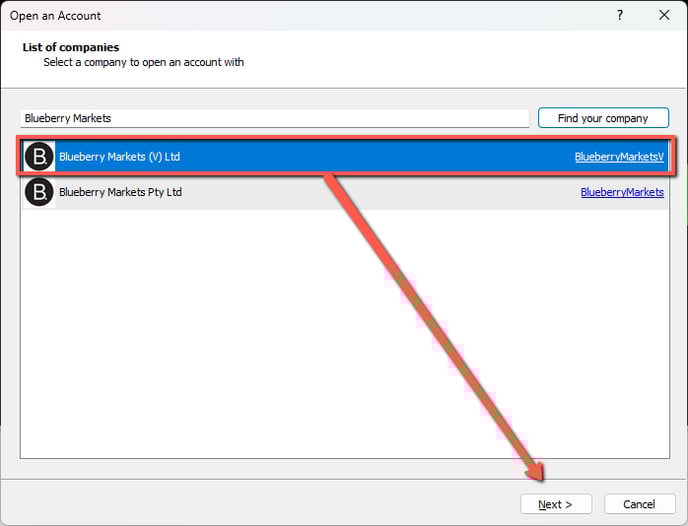Open the help question mark button

(620, 15)
